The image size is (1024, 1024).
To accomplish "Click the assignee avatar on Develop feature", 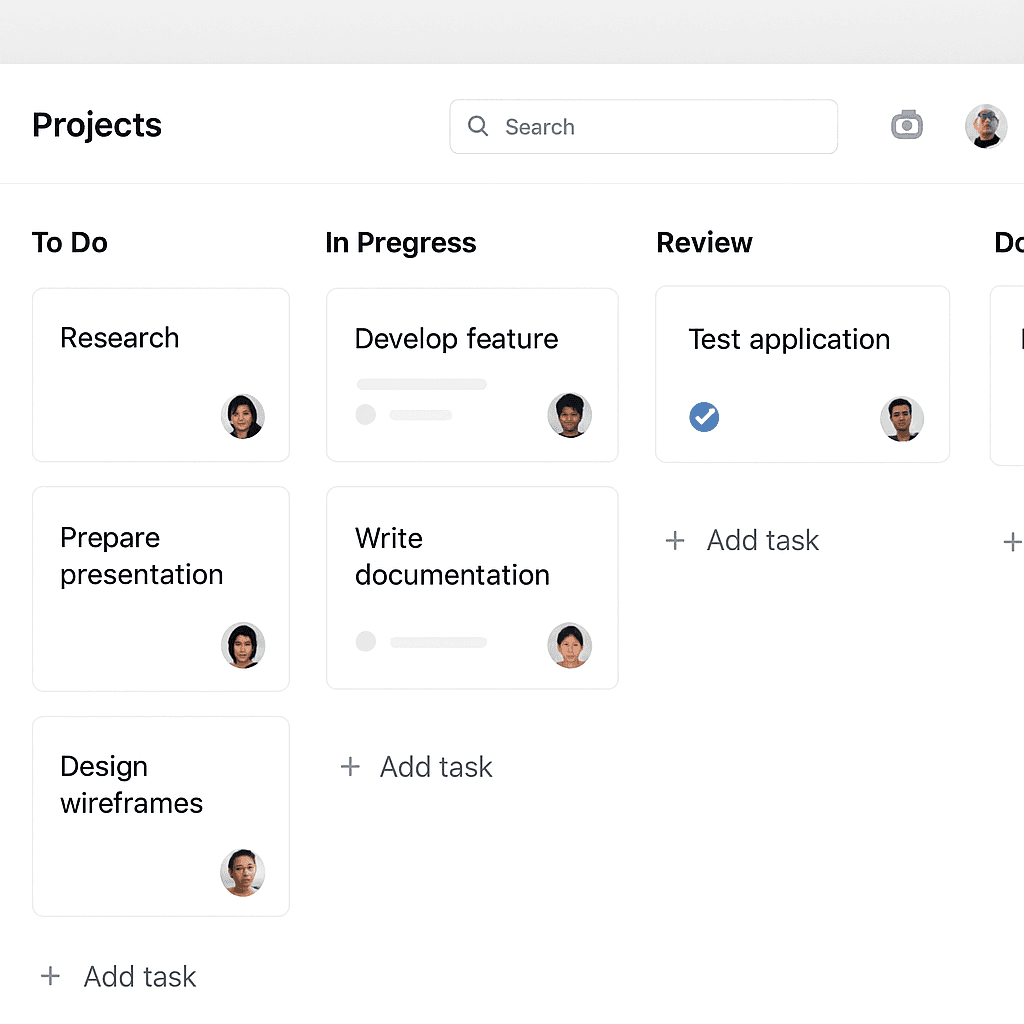I will pos(569,415).
